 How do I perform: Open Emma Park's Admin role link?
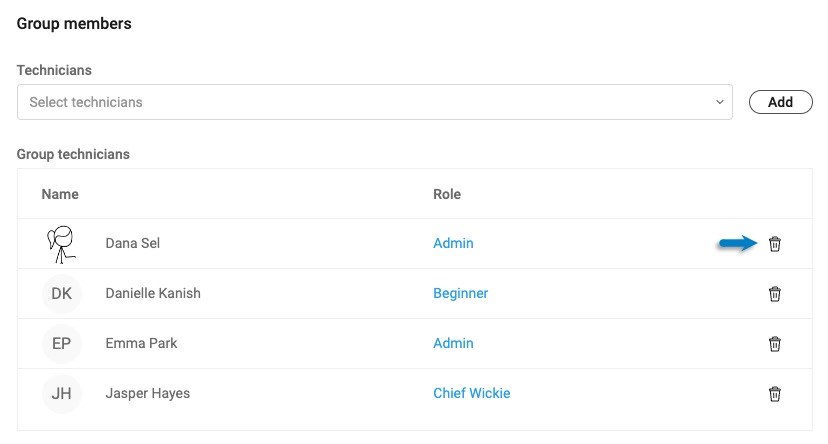point(453,343)
